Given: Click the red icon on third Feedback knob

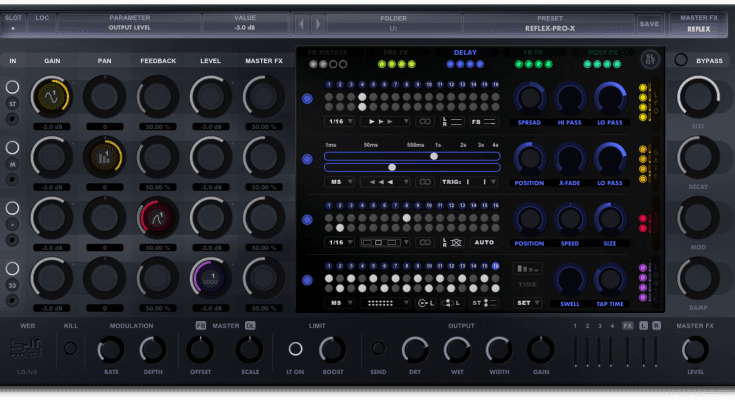Looking at the screenshot, I should 155,213.
